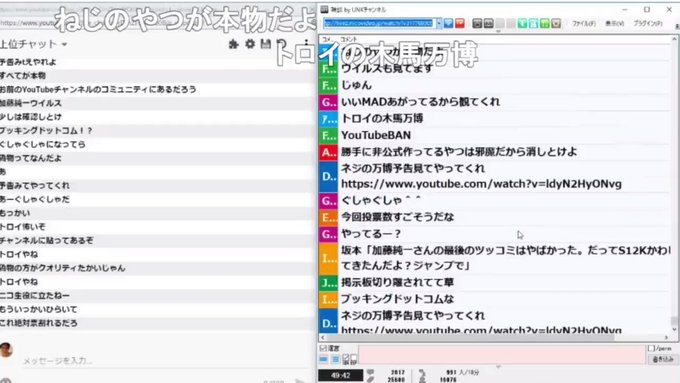Click the A.. user badge in comment list
The width and height of the screenshot is (680, 383).
coord(328,152)
